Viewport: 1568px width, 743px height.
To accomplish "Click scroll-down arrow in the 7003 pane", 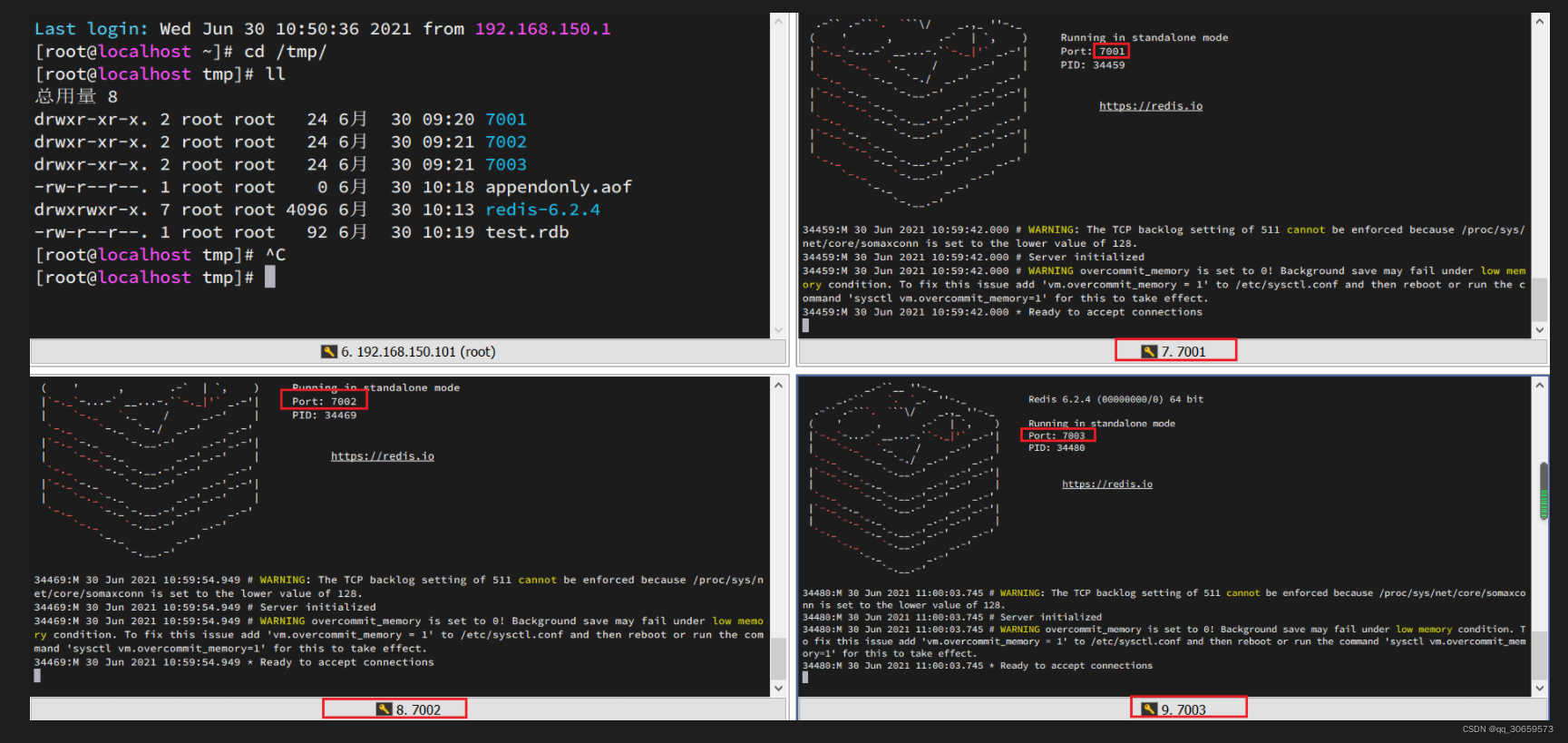I will tap(1540, 689).
